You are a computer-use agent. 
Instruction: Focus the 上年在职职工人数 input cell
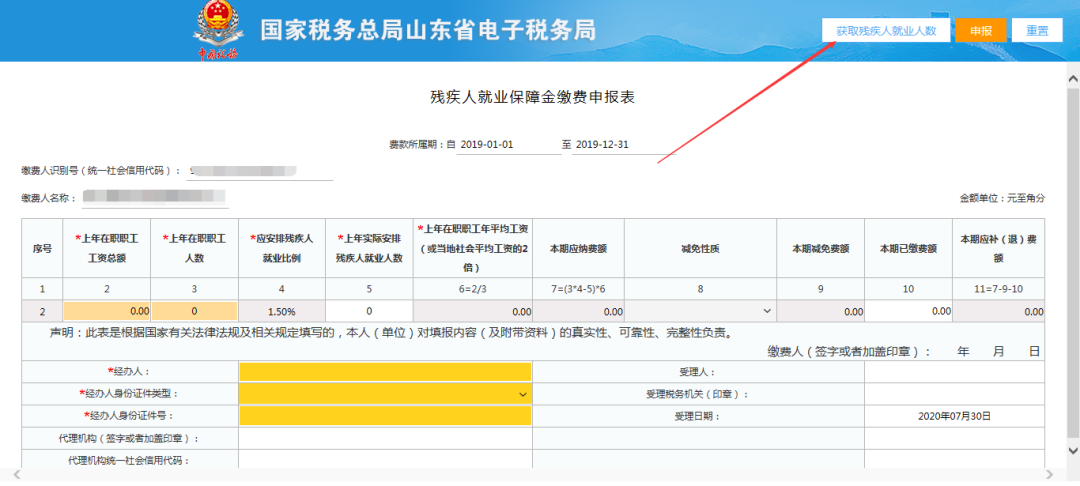(195, 311)
